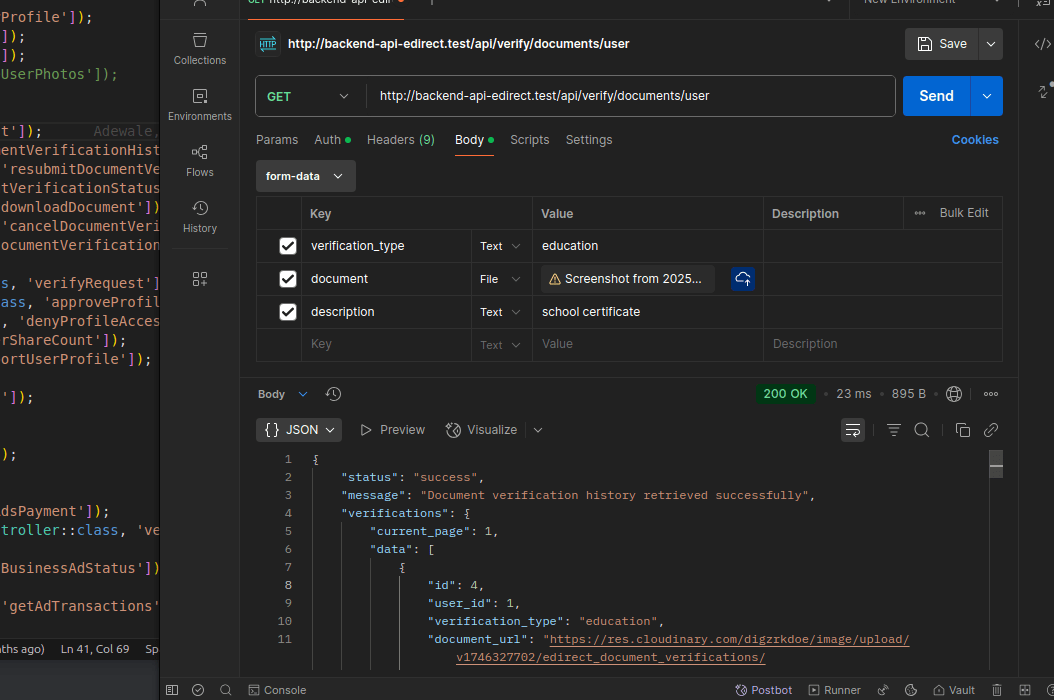The height and width of the screenshot is (700, 1054).
Task: Click the sync status check icon
Action: coord(198,690)
